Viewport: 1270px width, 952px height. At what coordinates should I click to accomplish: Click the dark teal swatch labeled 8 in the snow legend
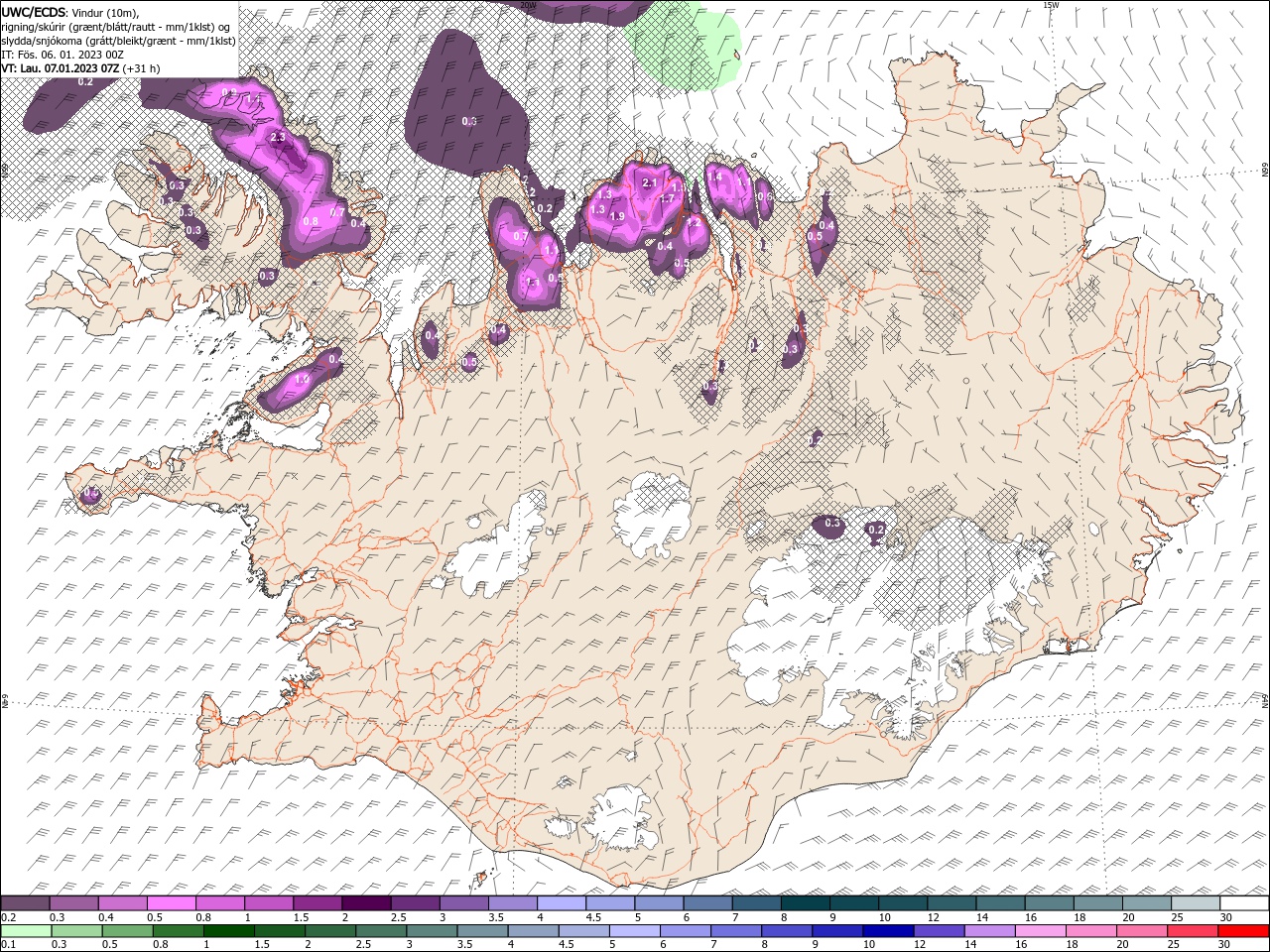click(805, 902)
